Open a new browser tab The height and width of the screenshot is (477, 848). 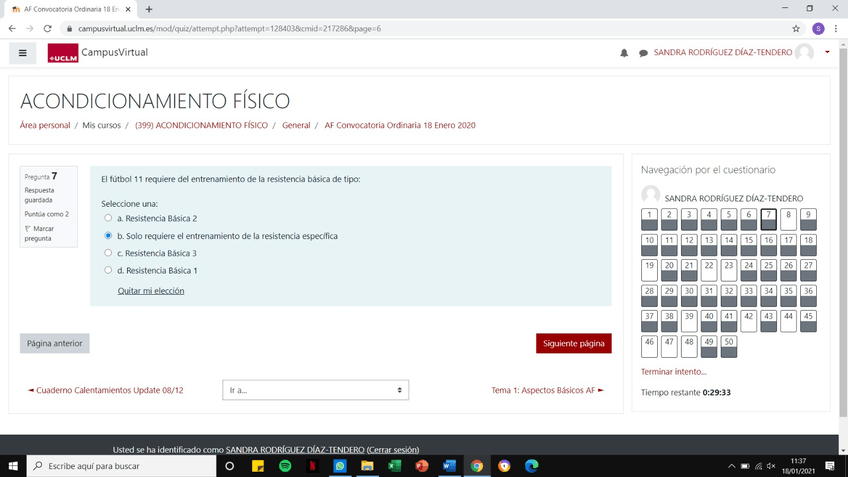point(149,9)
